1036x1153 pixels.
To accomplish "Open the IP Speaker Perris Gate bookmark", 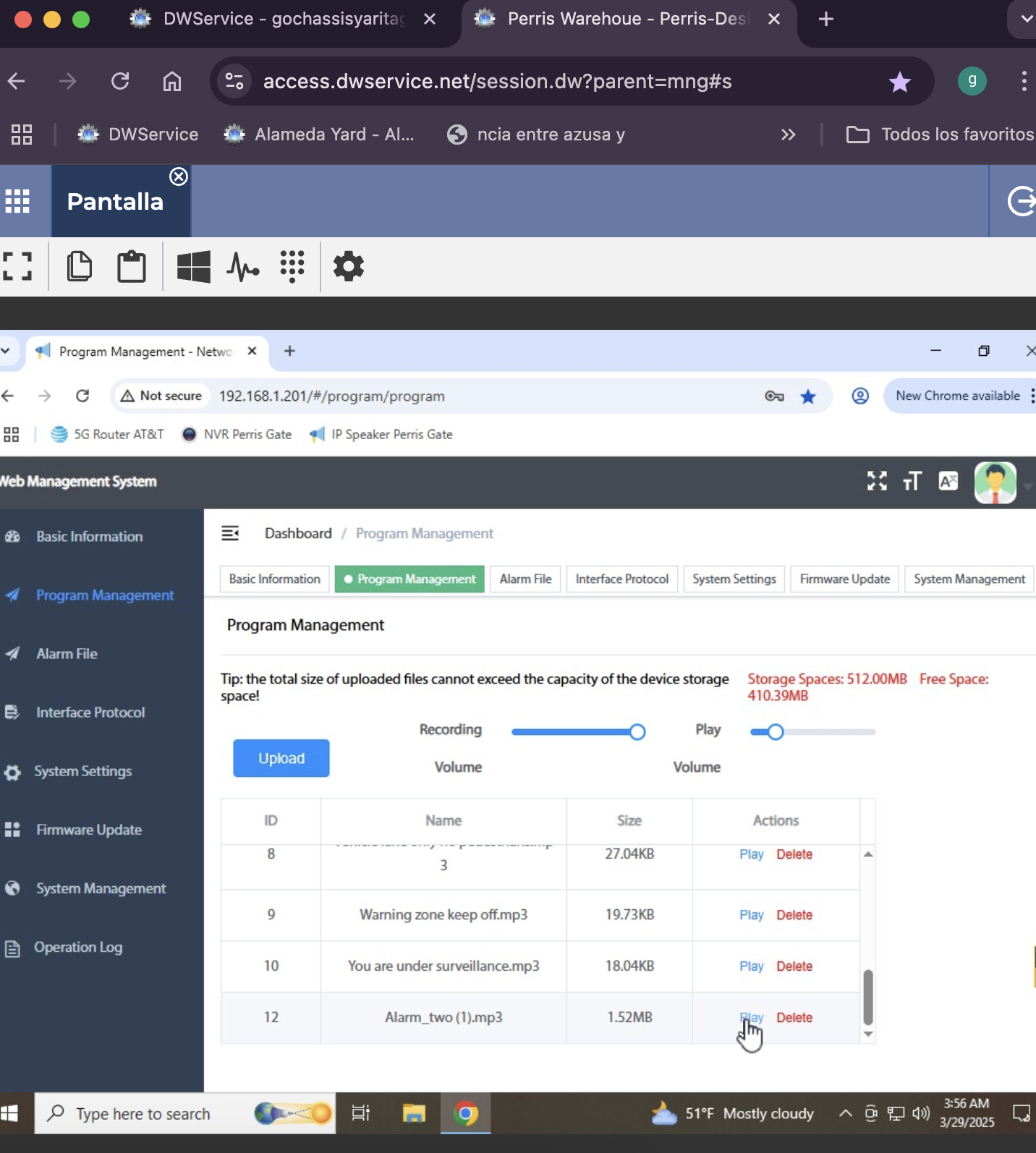I will point(381,434).
